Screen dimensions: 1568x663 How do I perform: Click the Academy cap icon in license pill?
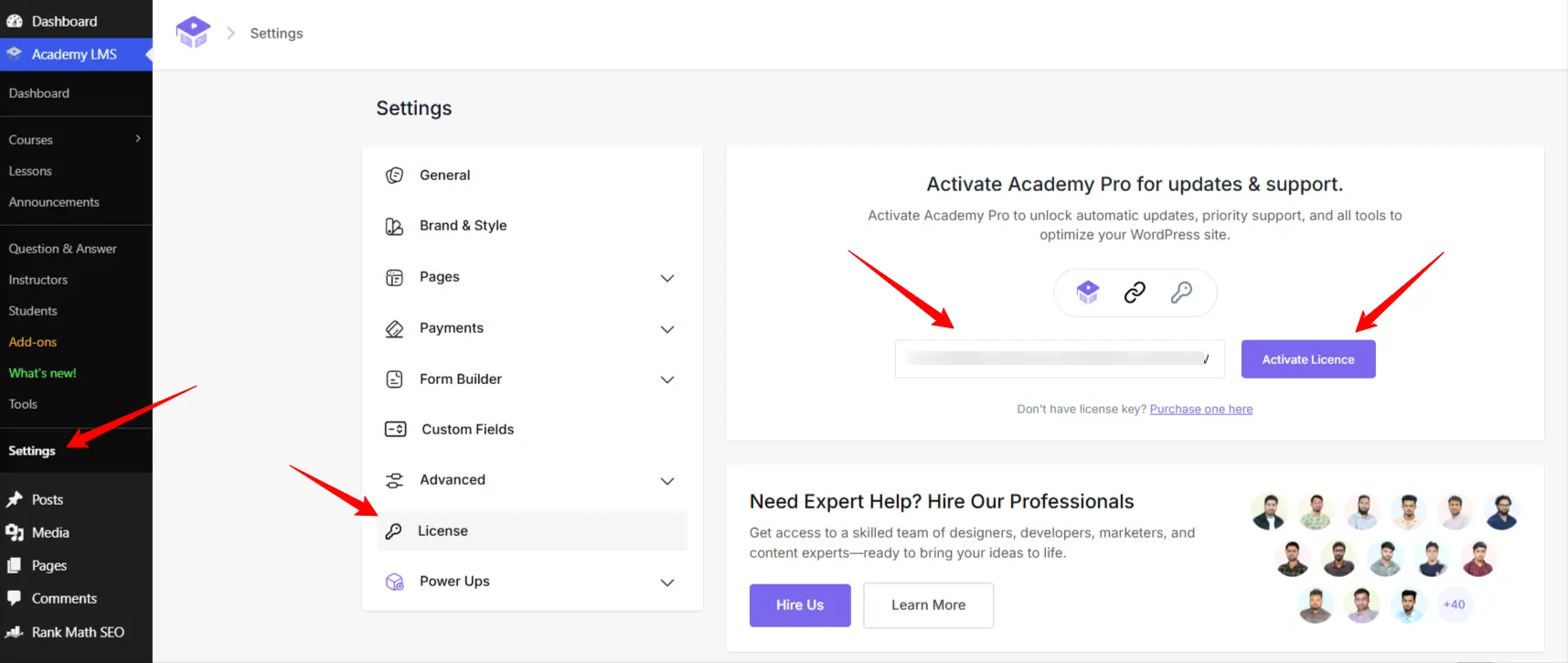coord(1087,292)
